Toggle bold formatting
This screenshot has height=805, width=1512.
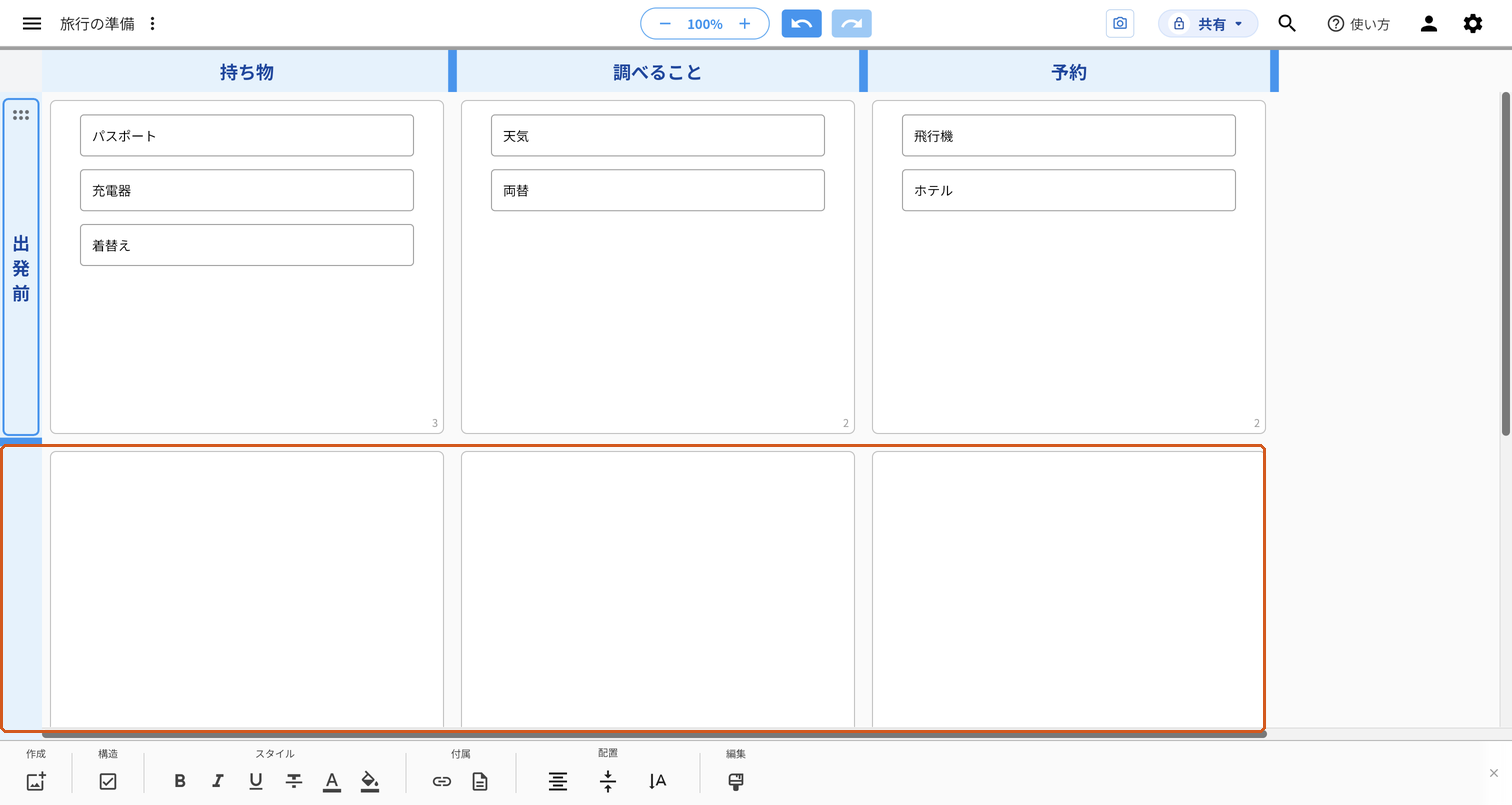tap(180, 782)
